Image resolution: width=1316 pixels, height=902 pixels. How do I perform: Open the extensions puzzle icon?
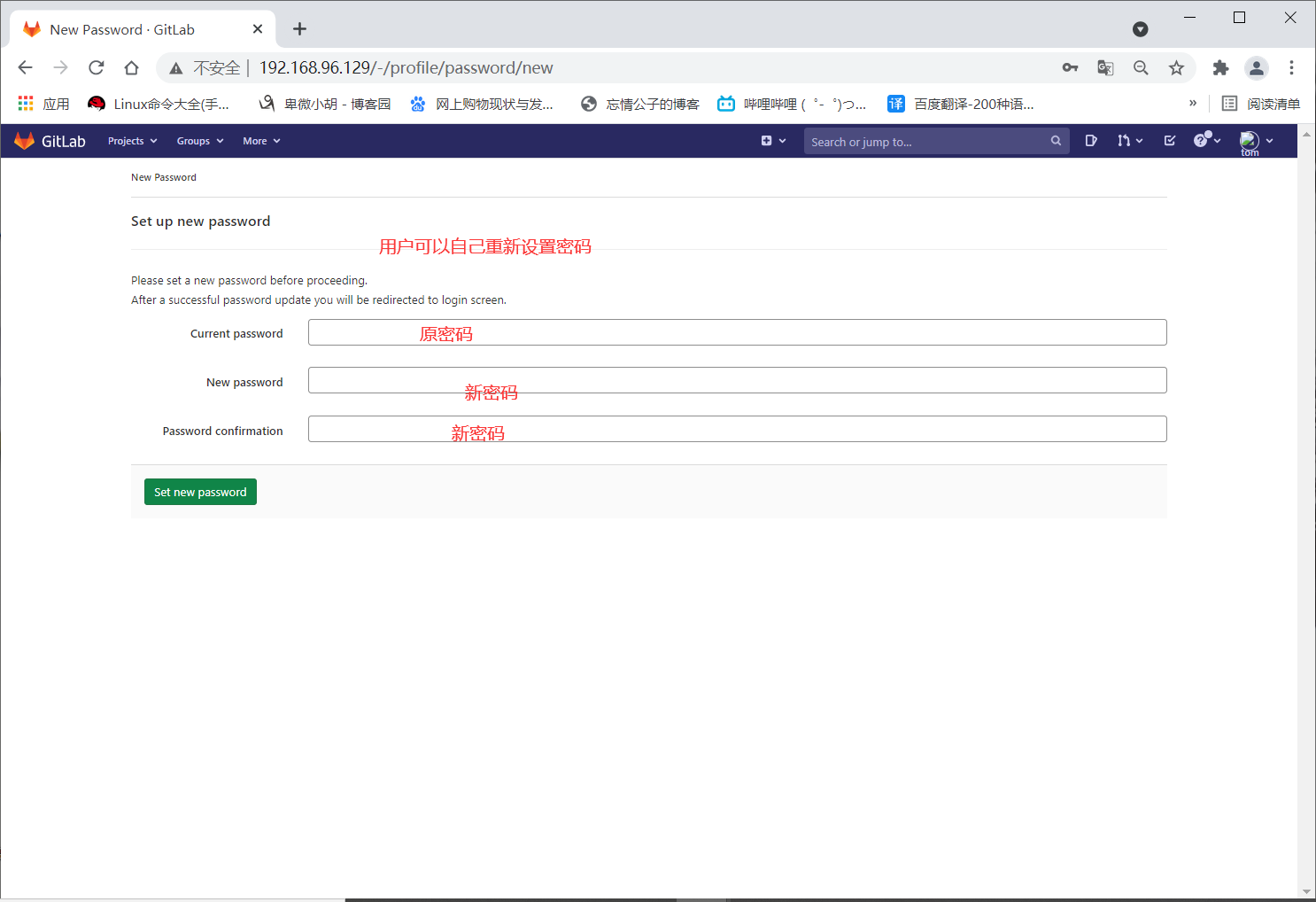point(1220,67)
